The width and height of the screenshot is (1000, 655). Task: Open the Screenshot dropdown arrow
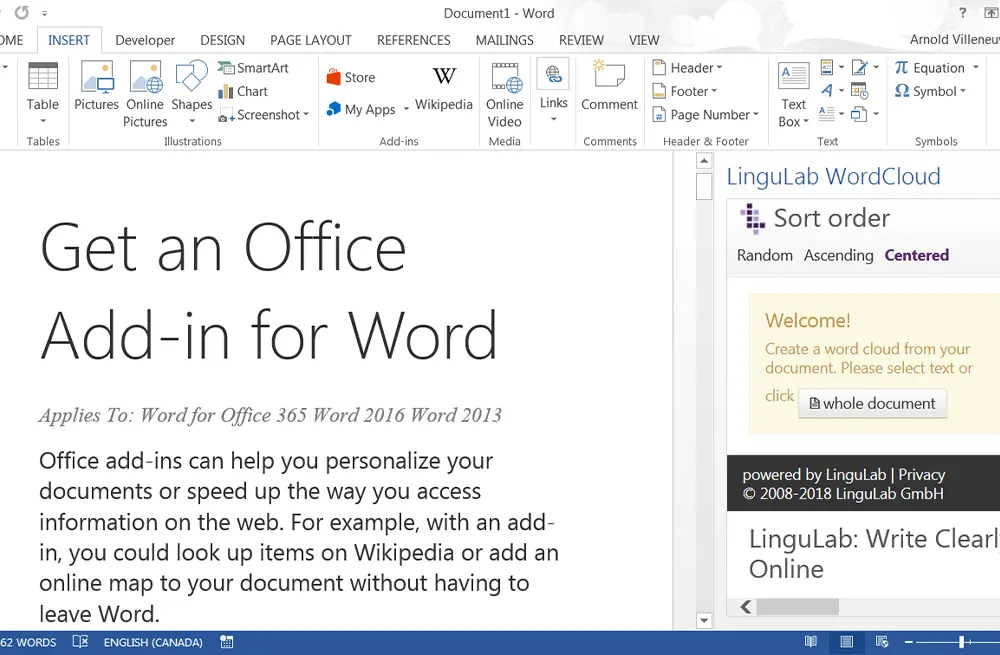[306, 115]
